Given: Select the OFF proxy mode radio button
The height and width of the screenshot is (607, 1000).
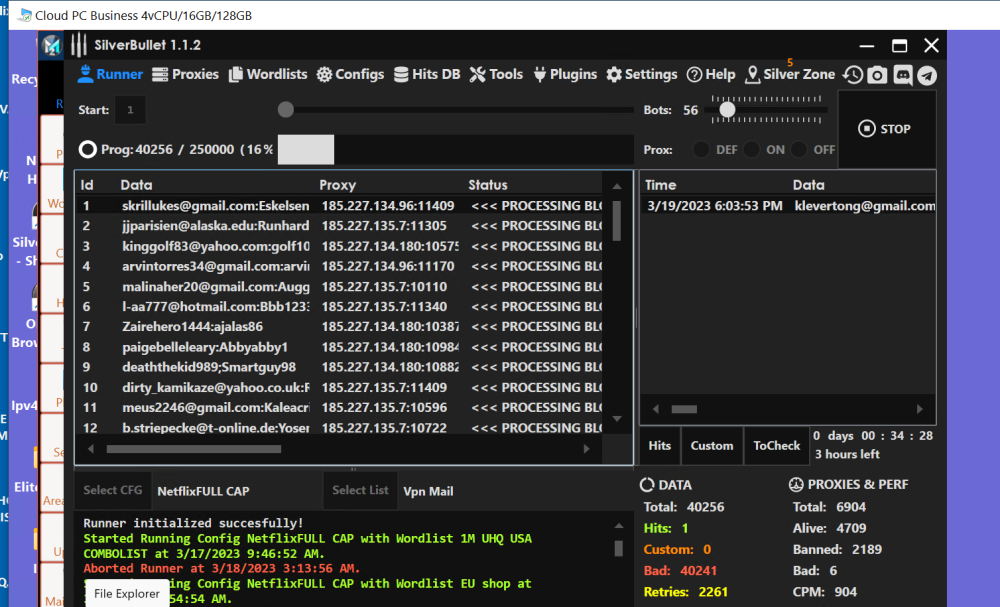Looking at the screenshot, I should [799, 150].
